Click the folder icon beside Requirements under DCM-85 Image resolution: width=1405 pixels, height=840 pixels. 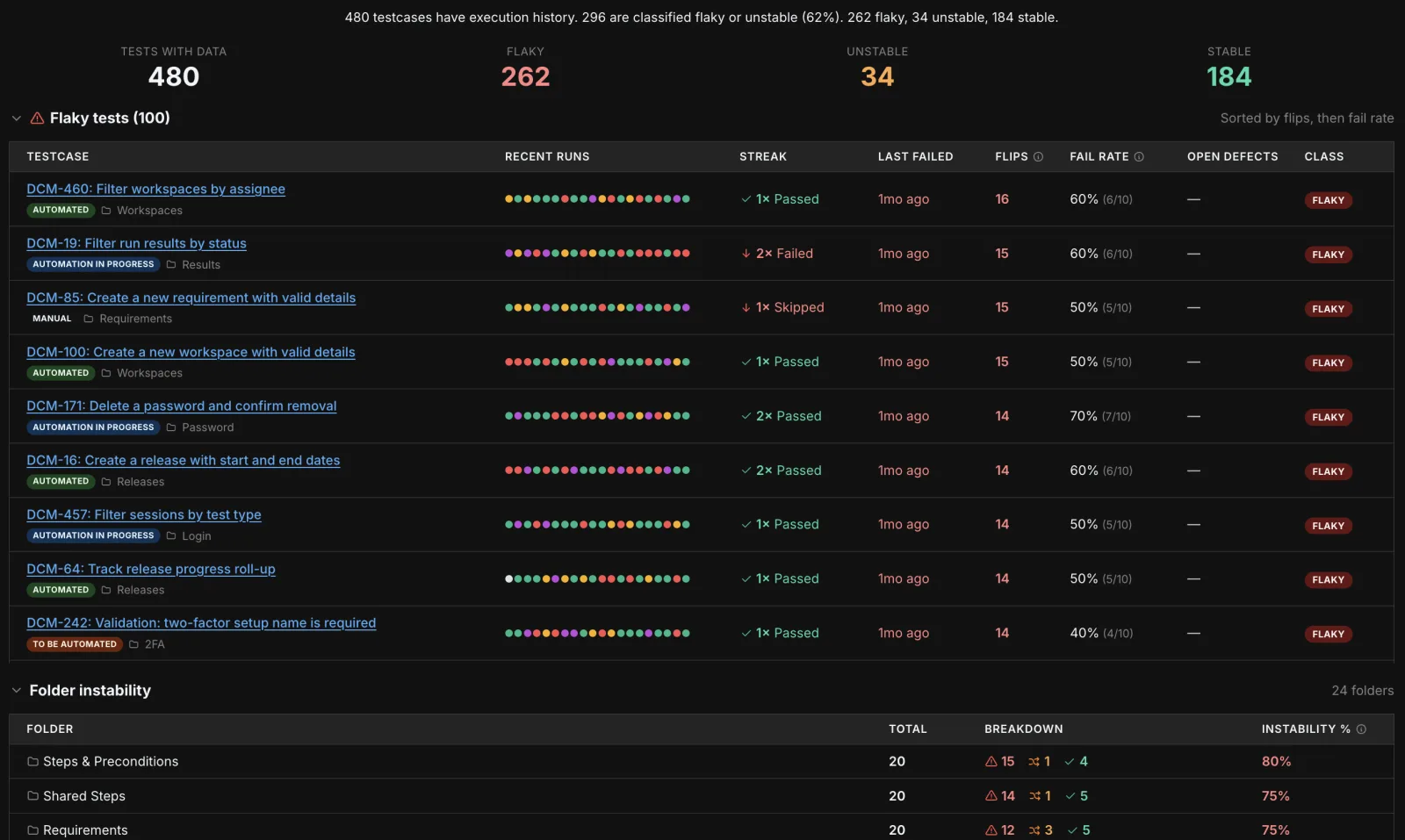coord(89,319)
